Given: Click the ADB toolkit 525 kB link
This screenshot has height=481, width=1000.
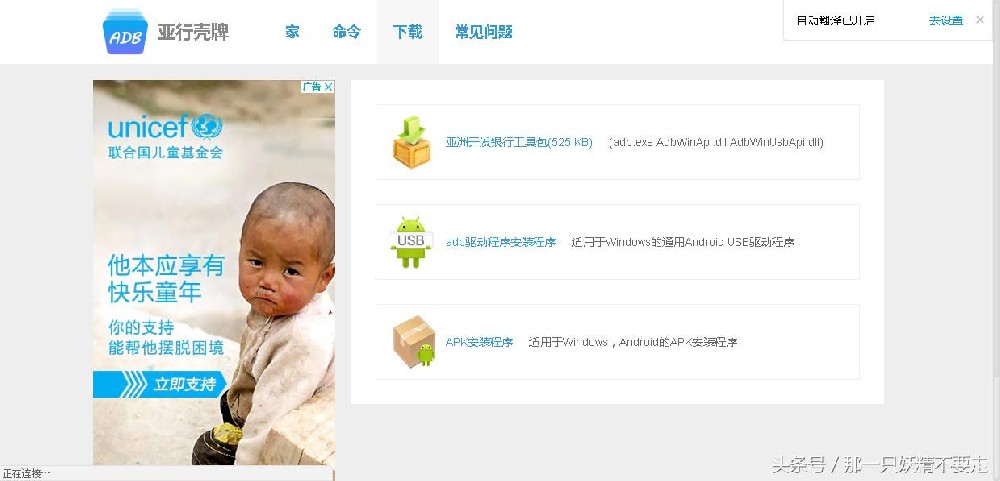Looking at the screenshot, I should tap(519, 142).
